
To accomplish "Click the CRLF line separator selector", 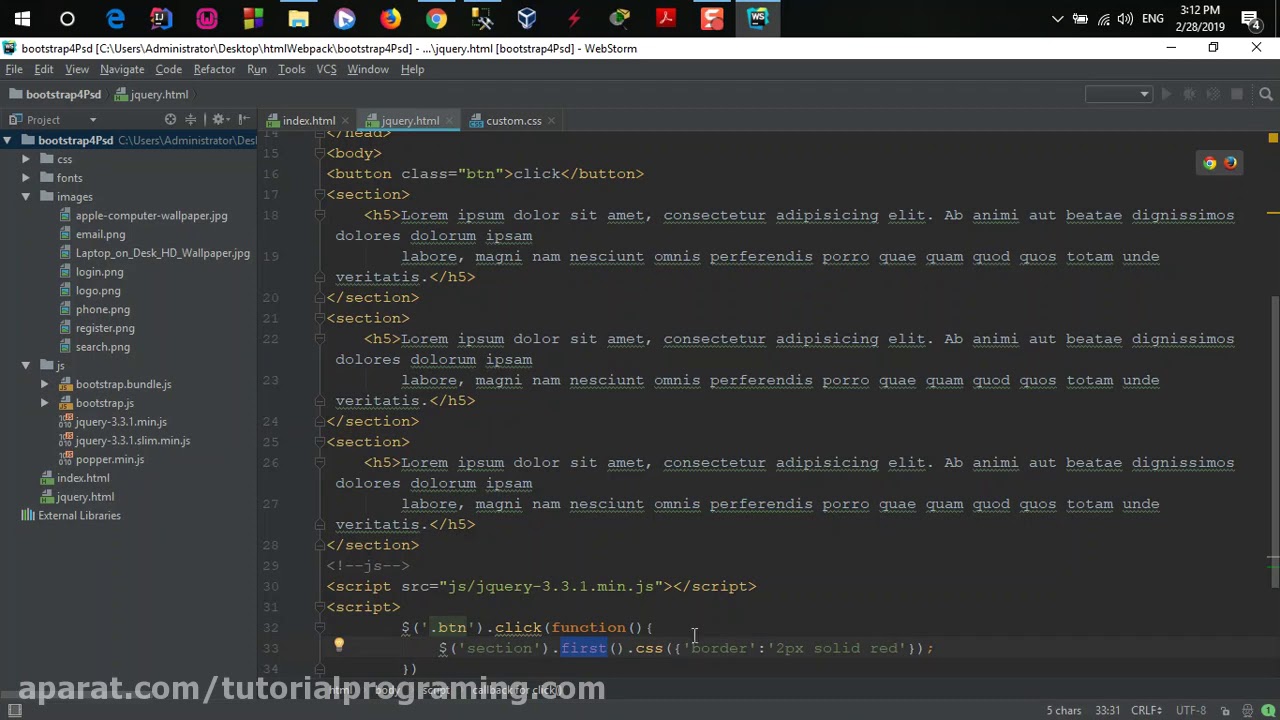I will point(1148,710).
